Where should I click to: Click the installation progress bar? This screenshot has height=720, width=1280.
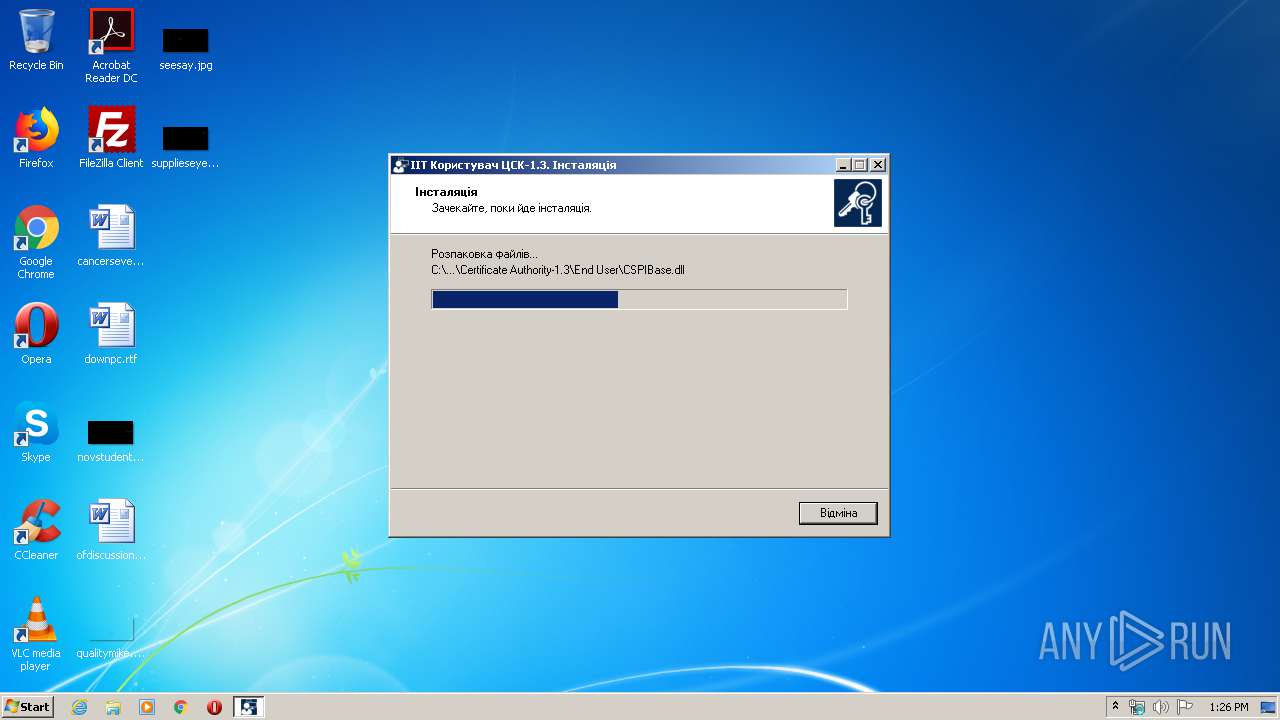639,299
